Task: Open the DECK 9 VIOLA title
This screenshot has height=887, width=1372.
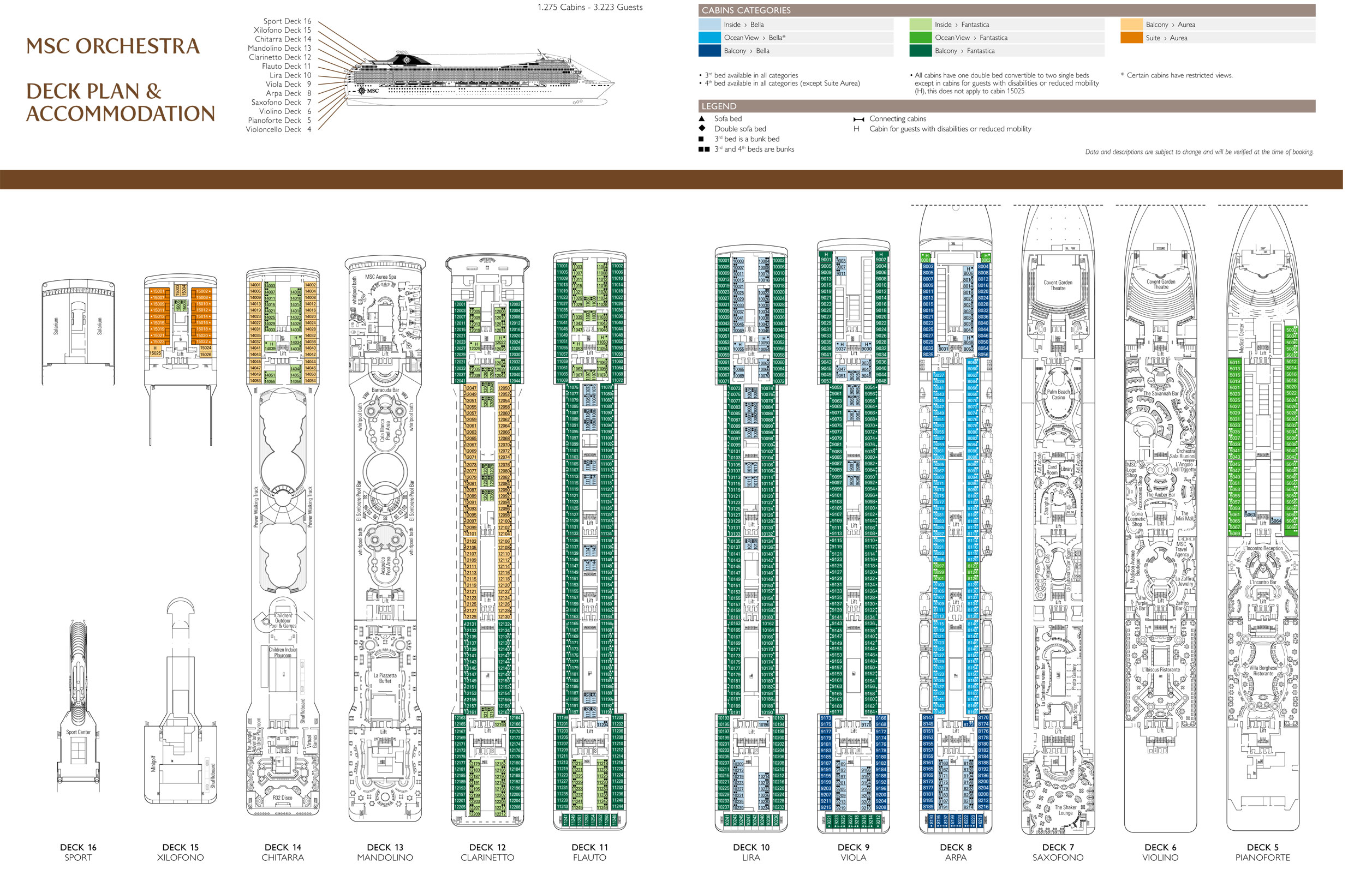Action: click(854, 853)
